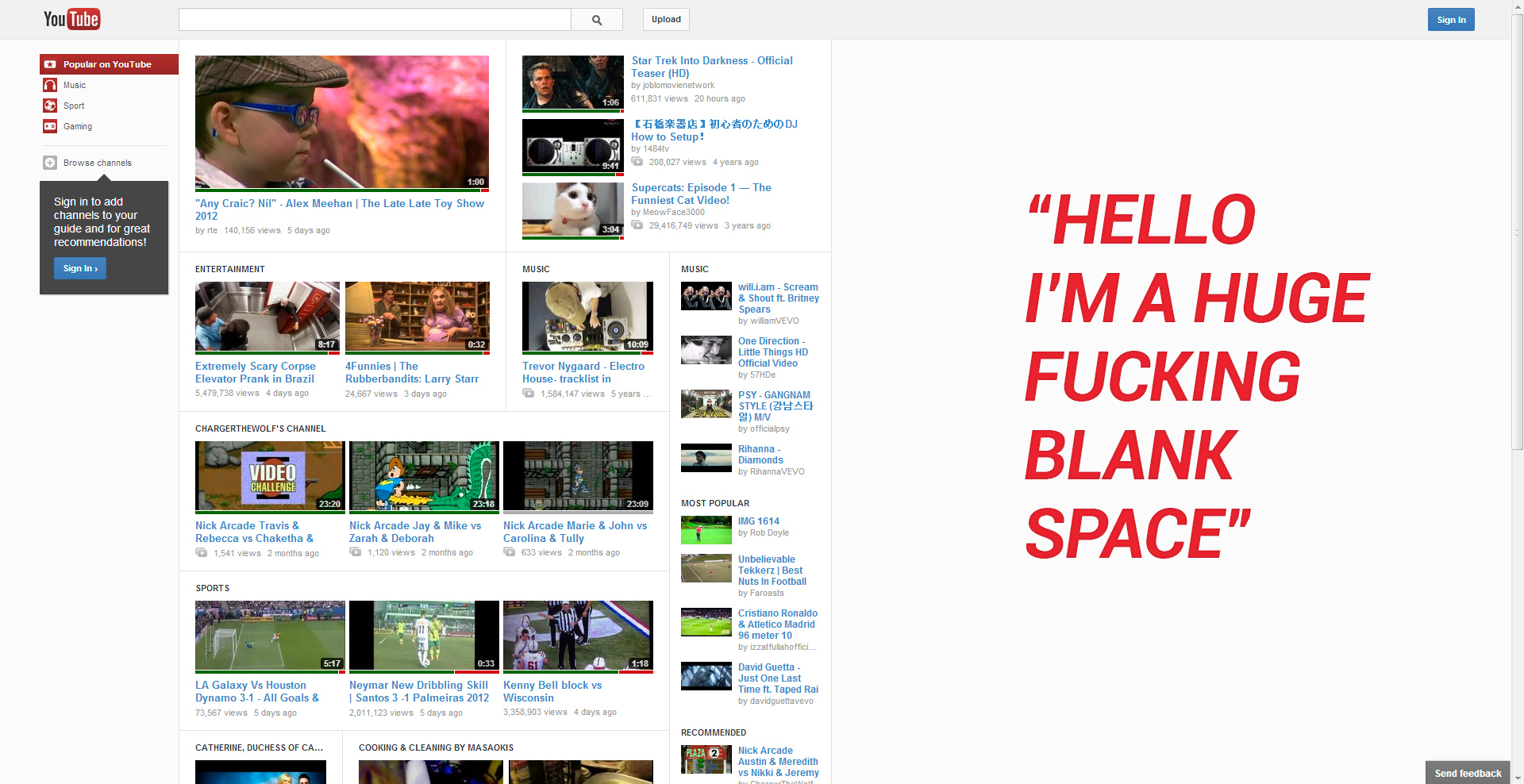Open the LA Galaxy Vs Houston thumbnail
This screenshot has height=784, width=1524.
click(270, 636)
